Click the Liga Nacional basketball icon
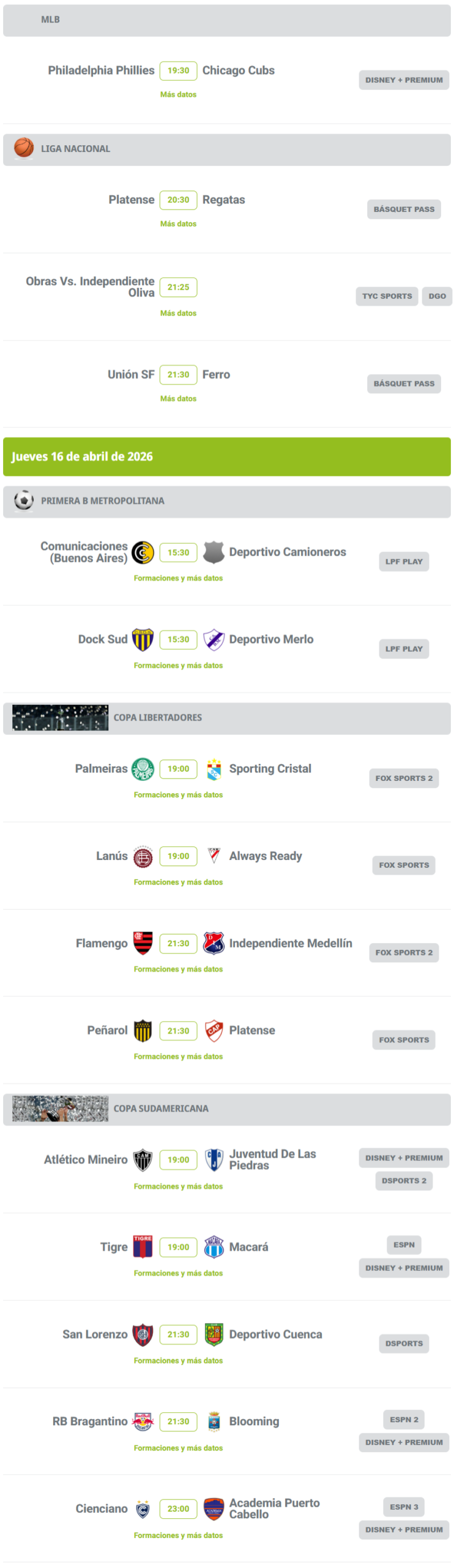The width and height of the screenshot is (454, 1568). (24, 148)
